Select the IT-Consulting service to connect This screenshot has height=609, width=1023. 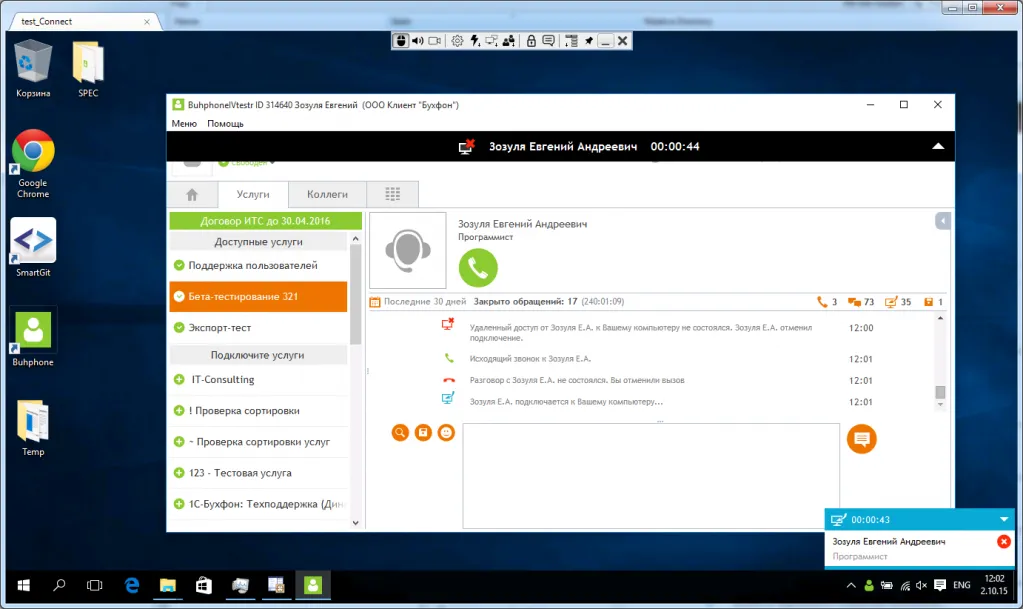point(222,379)
